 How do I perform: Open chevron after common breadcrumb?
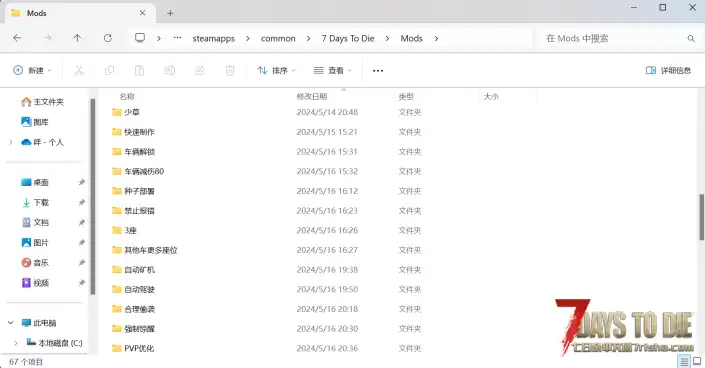(x=308, y=39)
